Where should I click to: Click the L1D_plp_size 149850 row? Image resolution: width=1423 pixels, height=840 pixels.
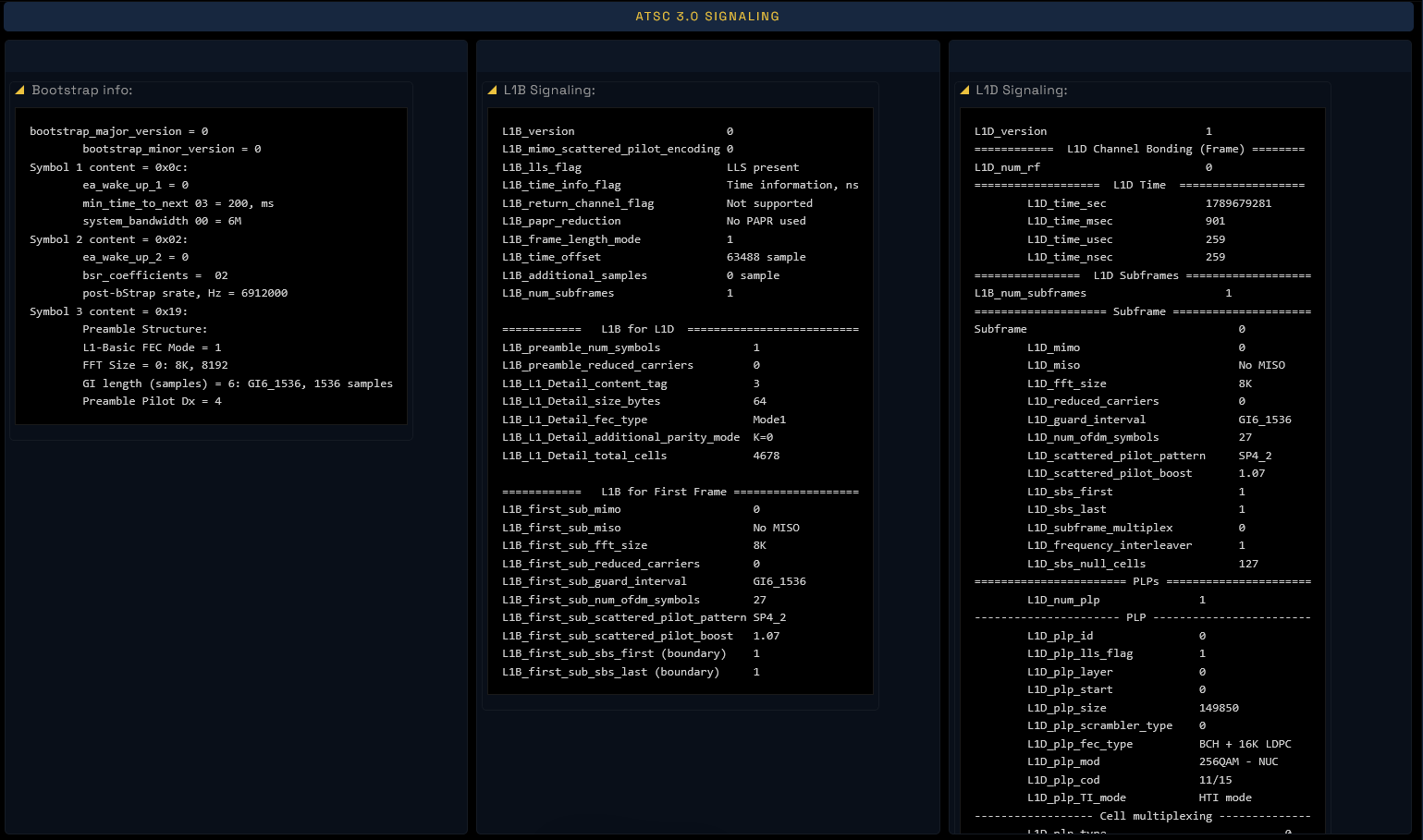tap(1134, 708)
